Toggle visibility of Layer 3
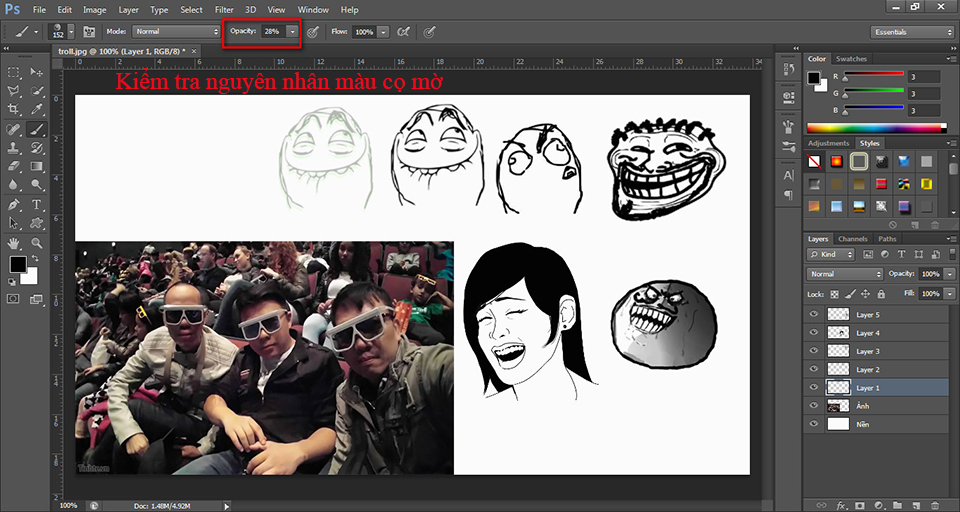Image resolution: width=960 pixels, height=512 pixels. coord(814,351)
